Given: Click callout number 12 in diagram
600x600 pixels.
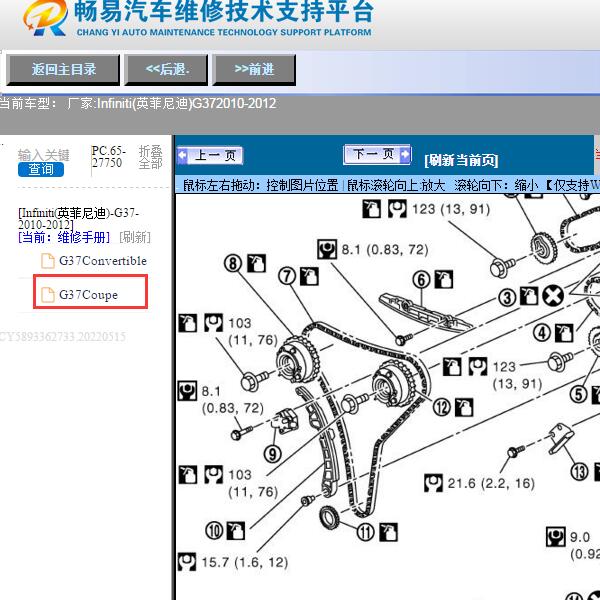Looking at the screenshot, I should 442,407.
